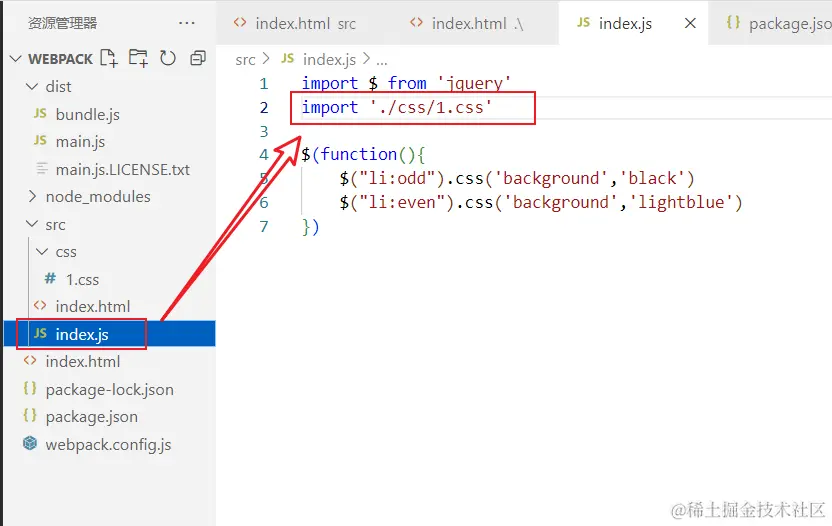Screen dimensions: 832x526
Task: Click the 'lightblue' color string
Action: [x=681, y=202]
